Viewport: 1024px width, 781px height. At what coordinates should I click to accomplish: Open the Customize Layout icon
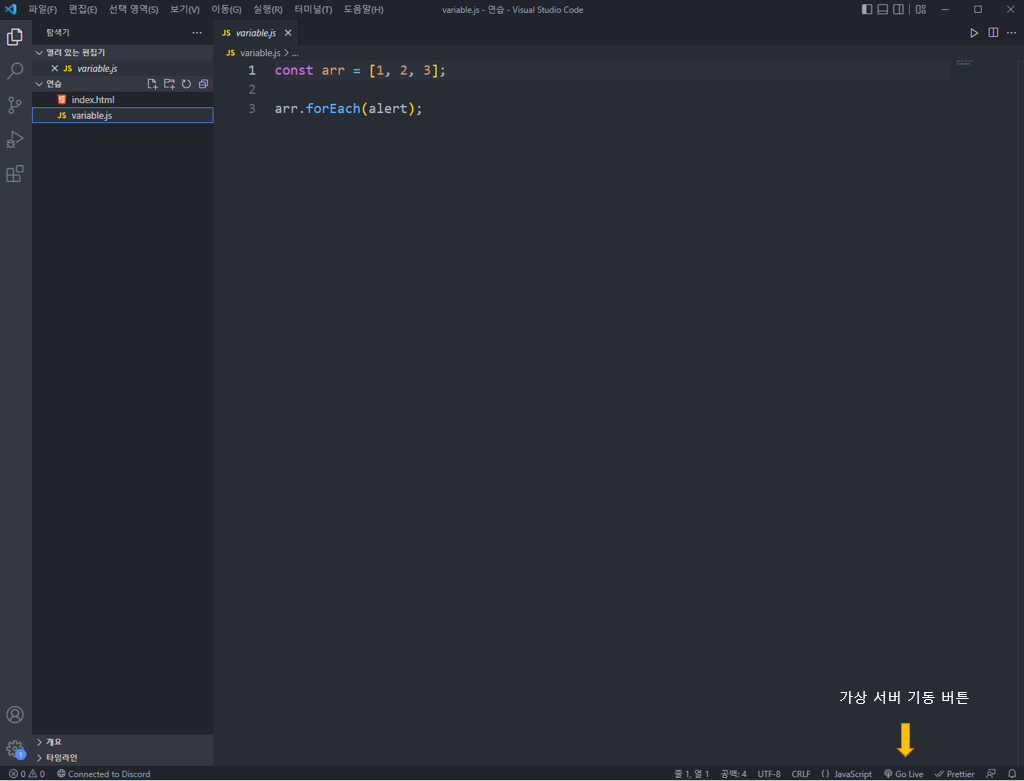[920, 9]
